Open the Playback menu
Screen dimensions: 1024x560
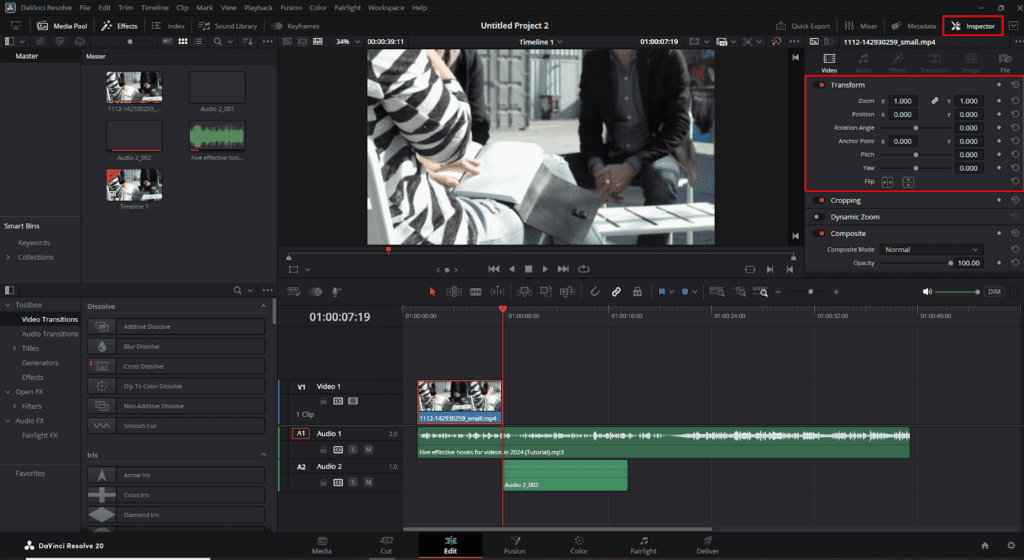pos(258,8)
